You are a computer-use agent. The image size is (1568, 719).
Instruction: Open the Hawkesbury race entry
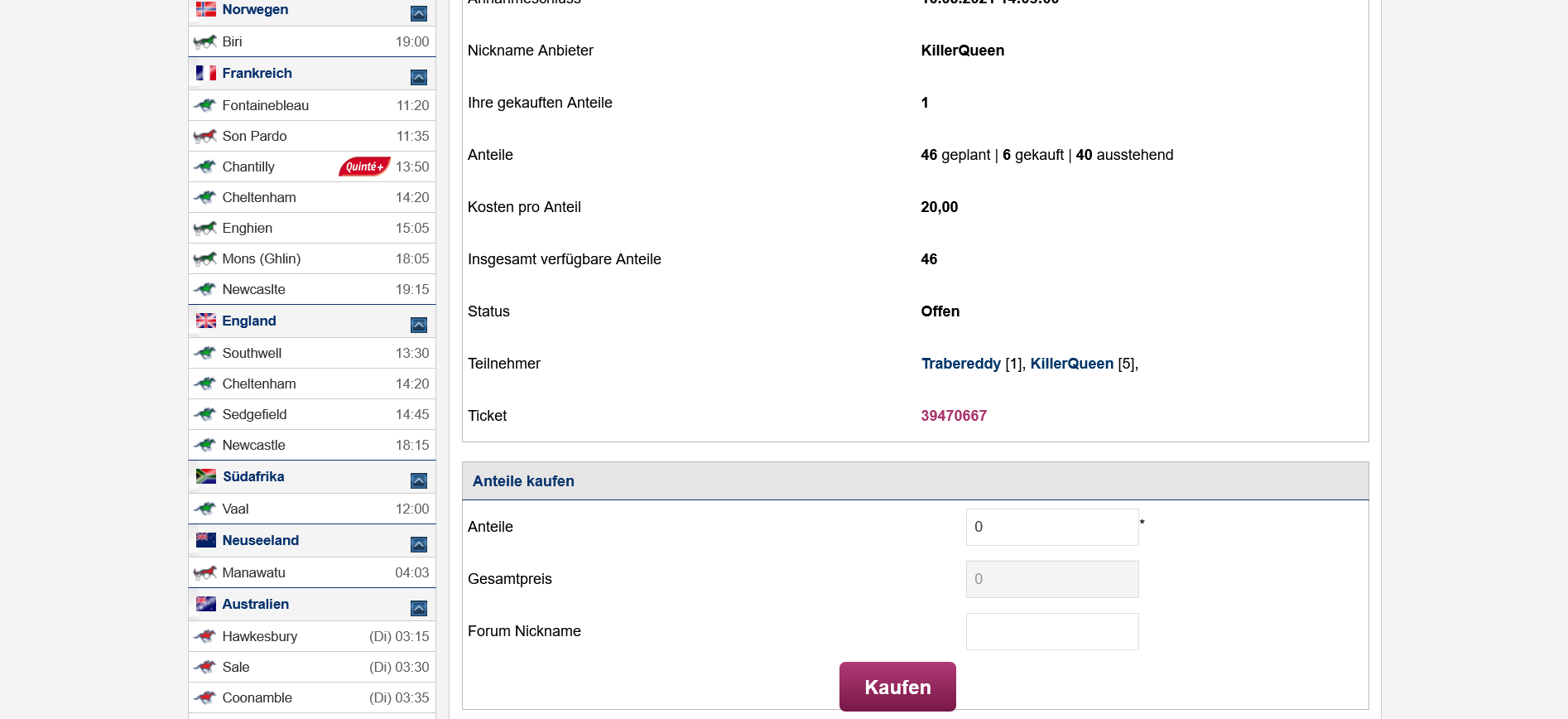click(312, 636)
